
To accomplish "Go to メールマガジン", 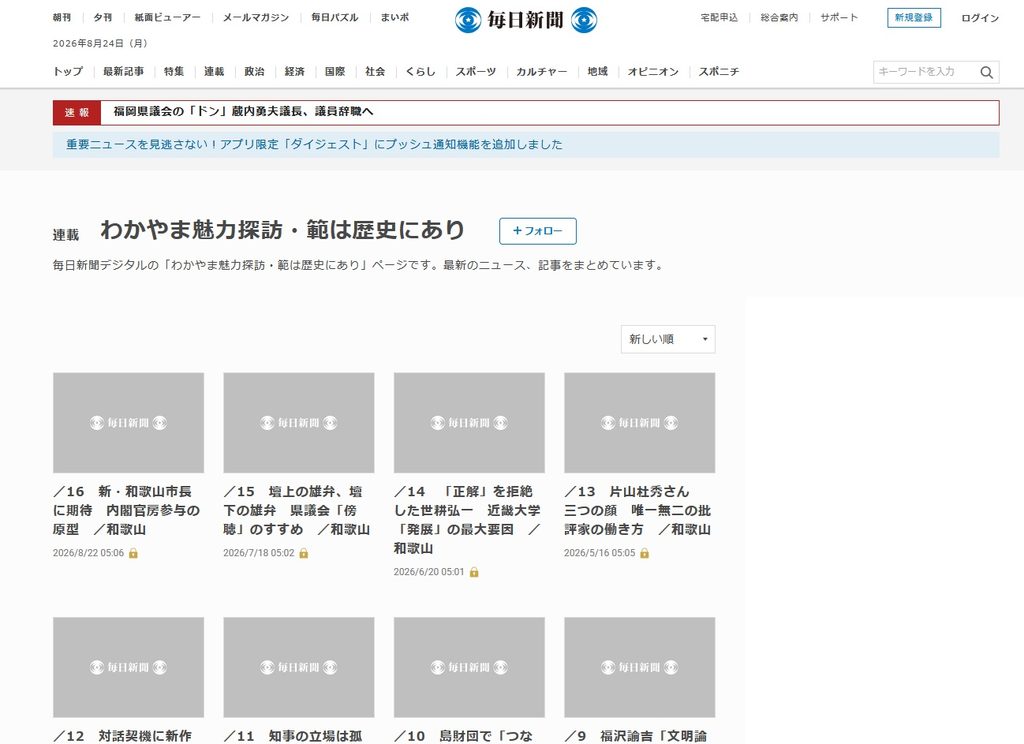I will click(255, 18).
